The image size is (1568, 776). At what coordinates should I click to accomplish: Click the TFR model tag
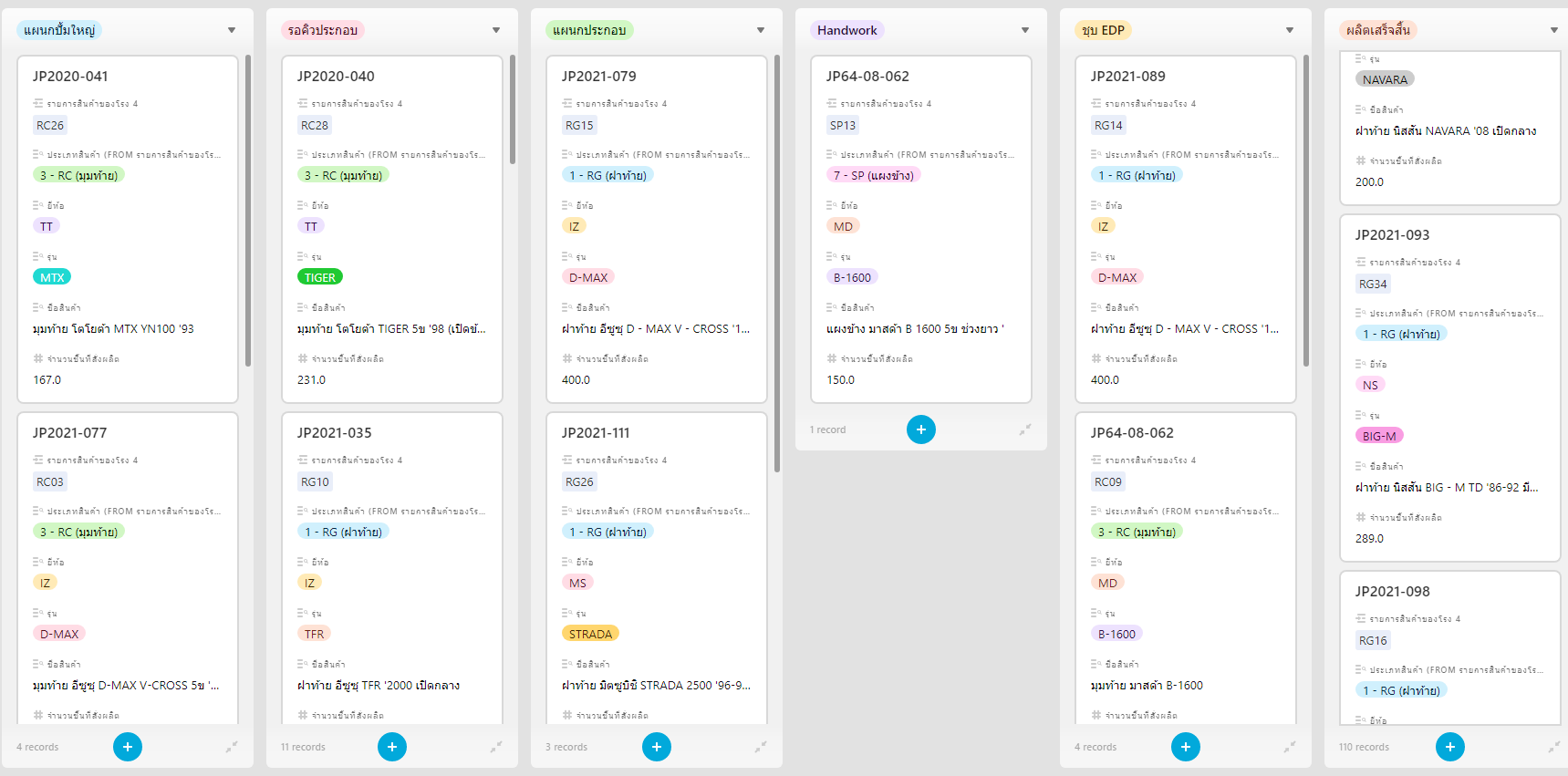tap(314, 634)
